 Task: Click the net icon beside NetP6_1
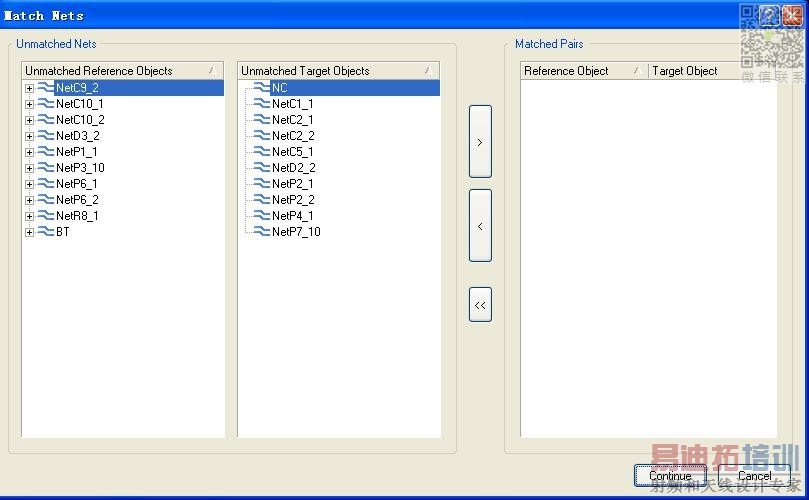point(46,183)
